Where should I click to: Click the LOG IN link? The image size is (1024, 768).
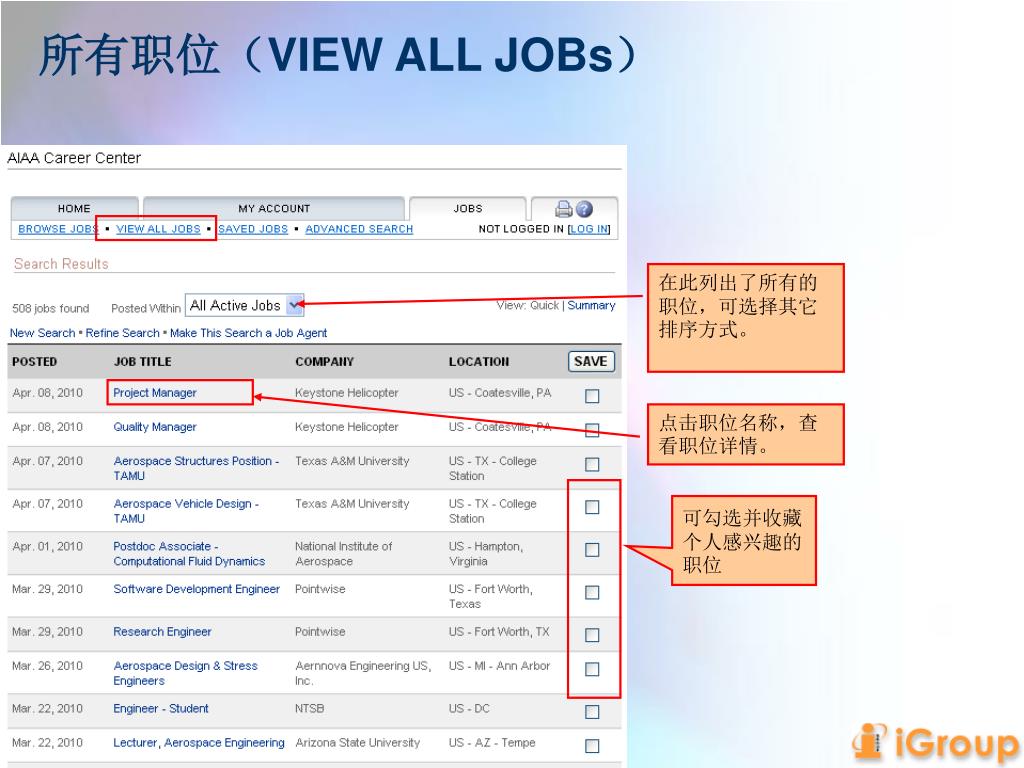click(x=589, y=229)
